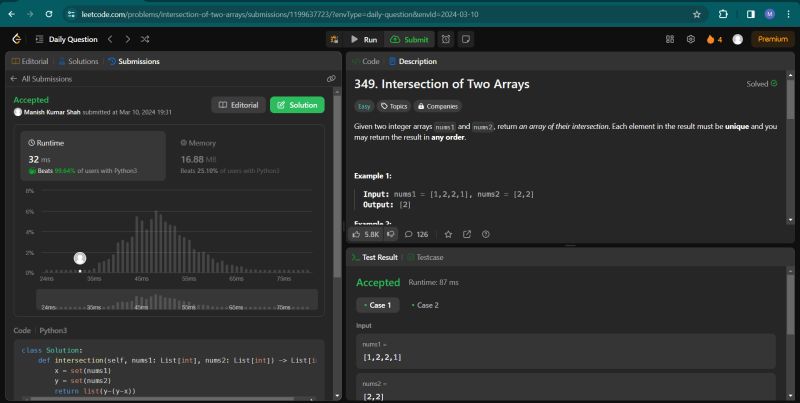The height and width of the screenshot is (403, 800).
Task: Reload the page in the browser
Action: (49, 14)
